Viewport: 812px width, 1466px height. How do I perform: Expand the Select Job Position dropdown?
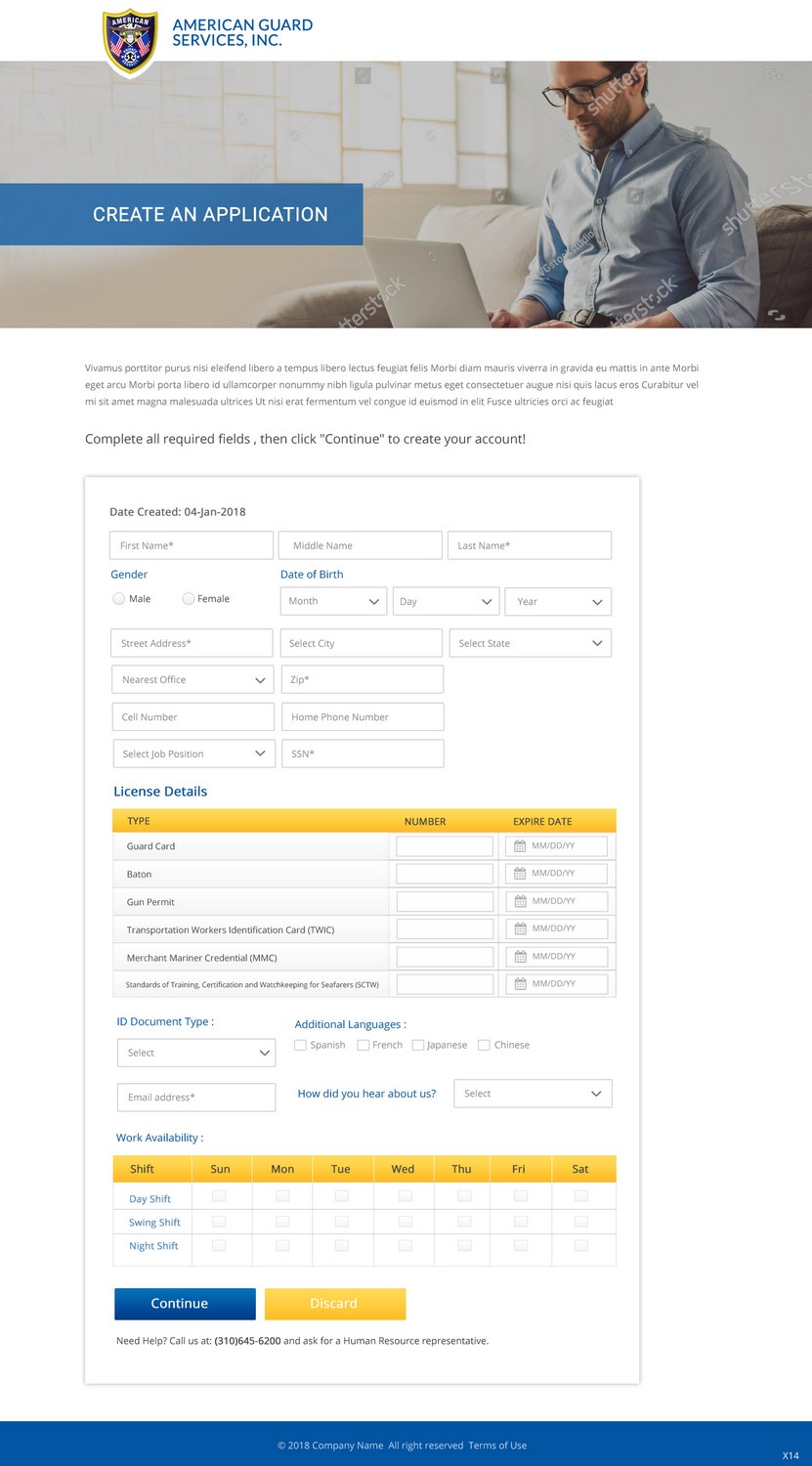[192, 754]
